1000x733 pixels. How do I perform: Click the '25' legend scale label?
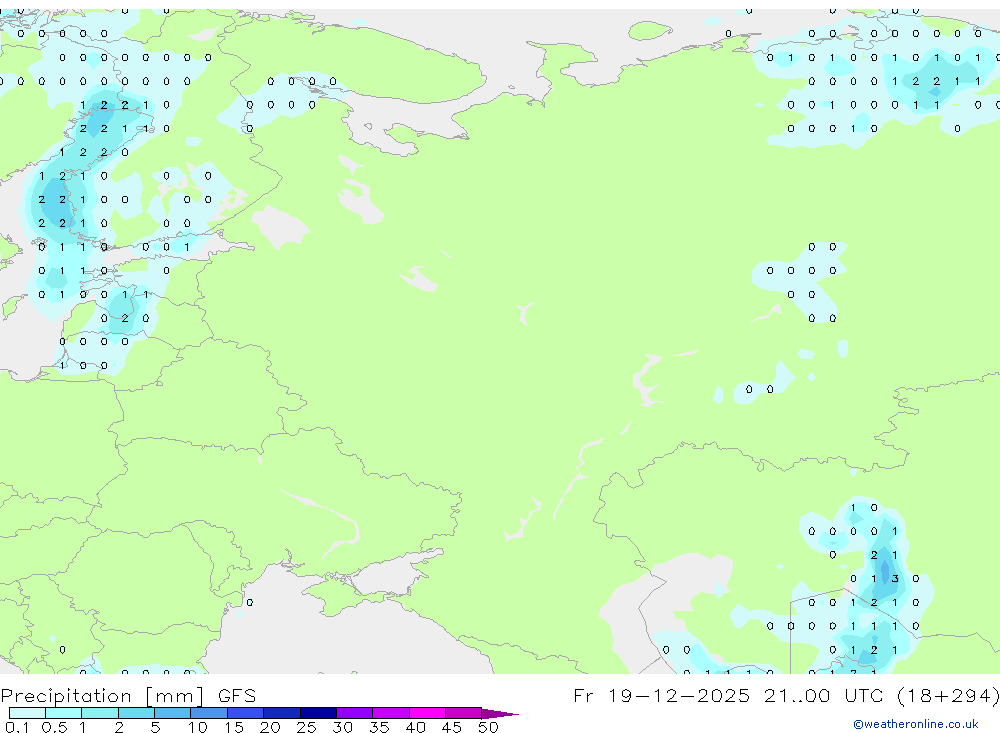[306, 727]
